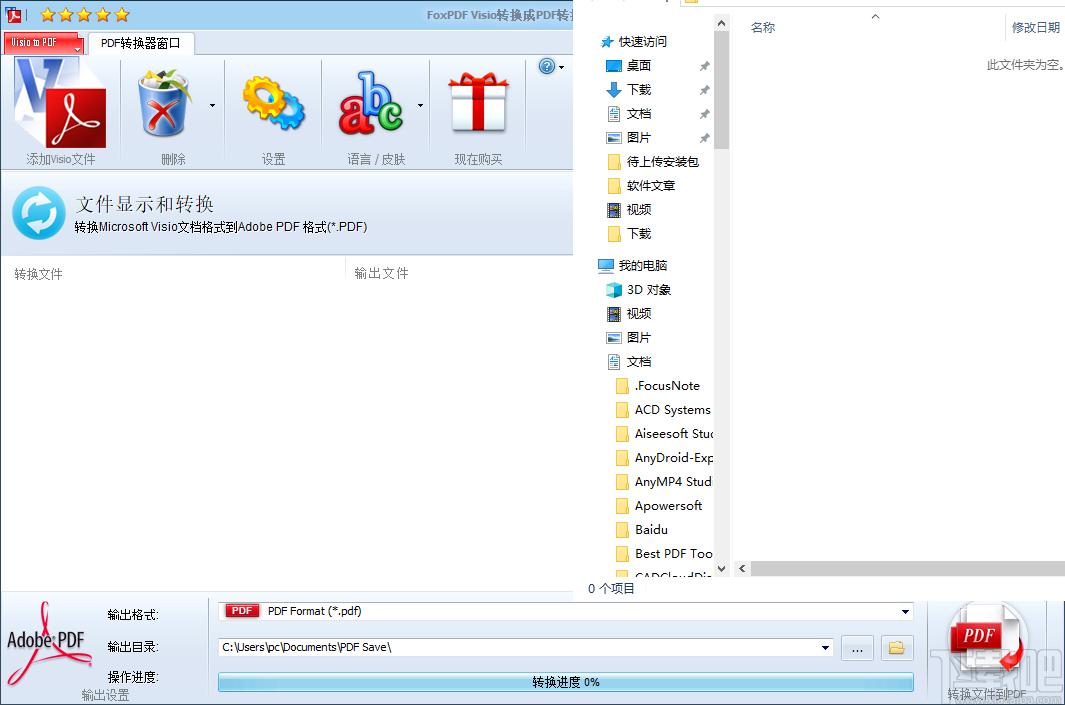
Task: Click the Add Visio file icon
Action: 60,103
